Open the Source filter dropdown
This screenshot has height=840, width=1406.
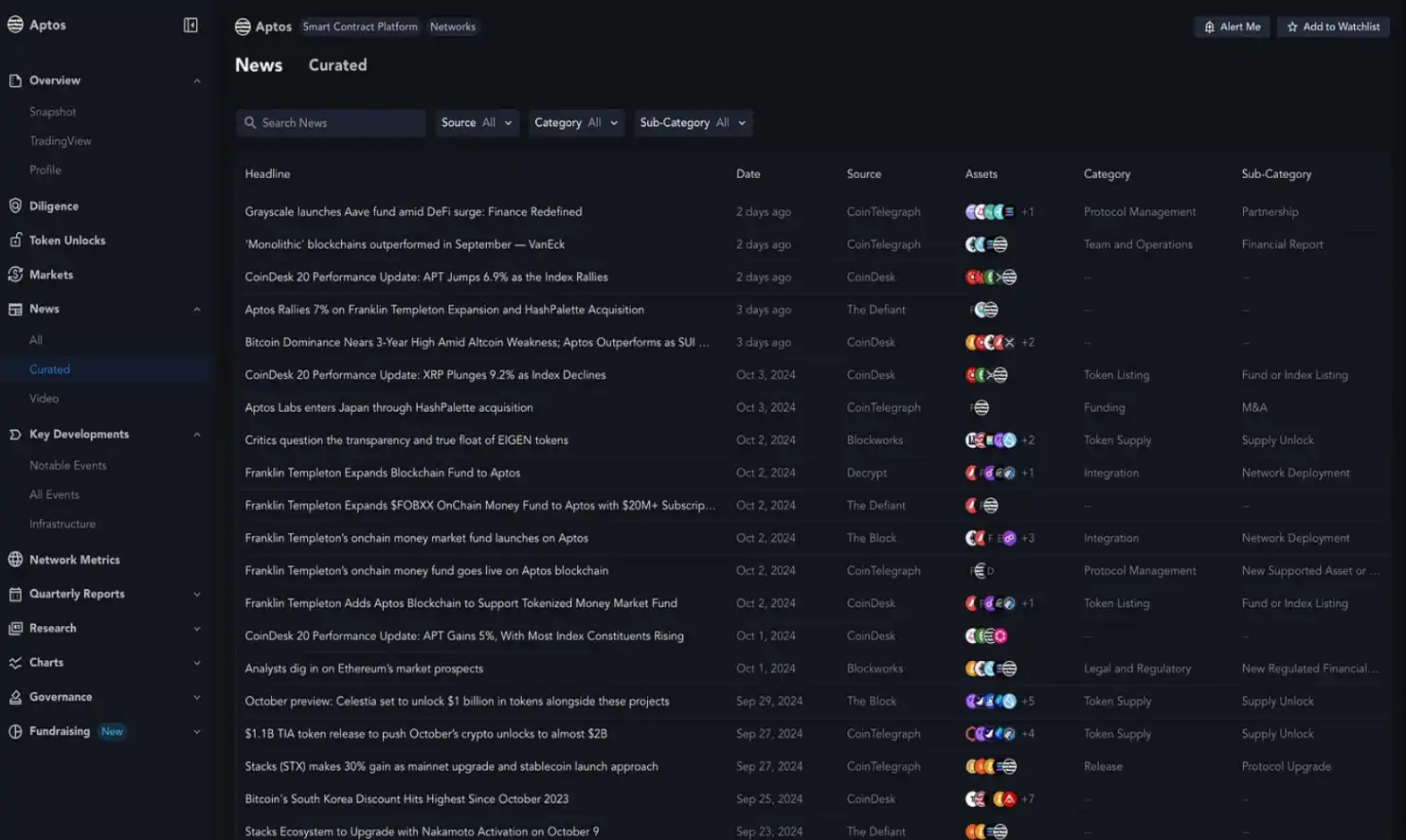point(477,123)
